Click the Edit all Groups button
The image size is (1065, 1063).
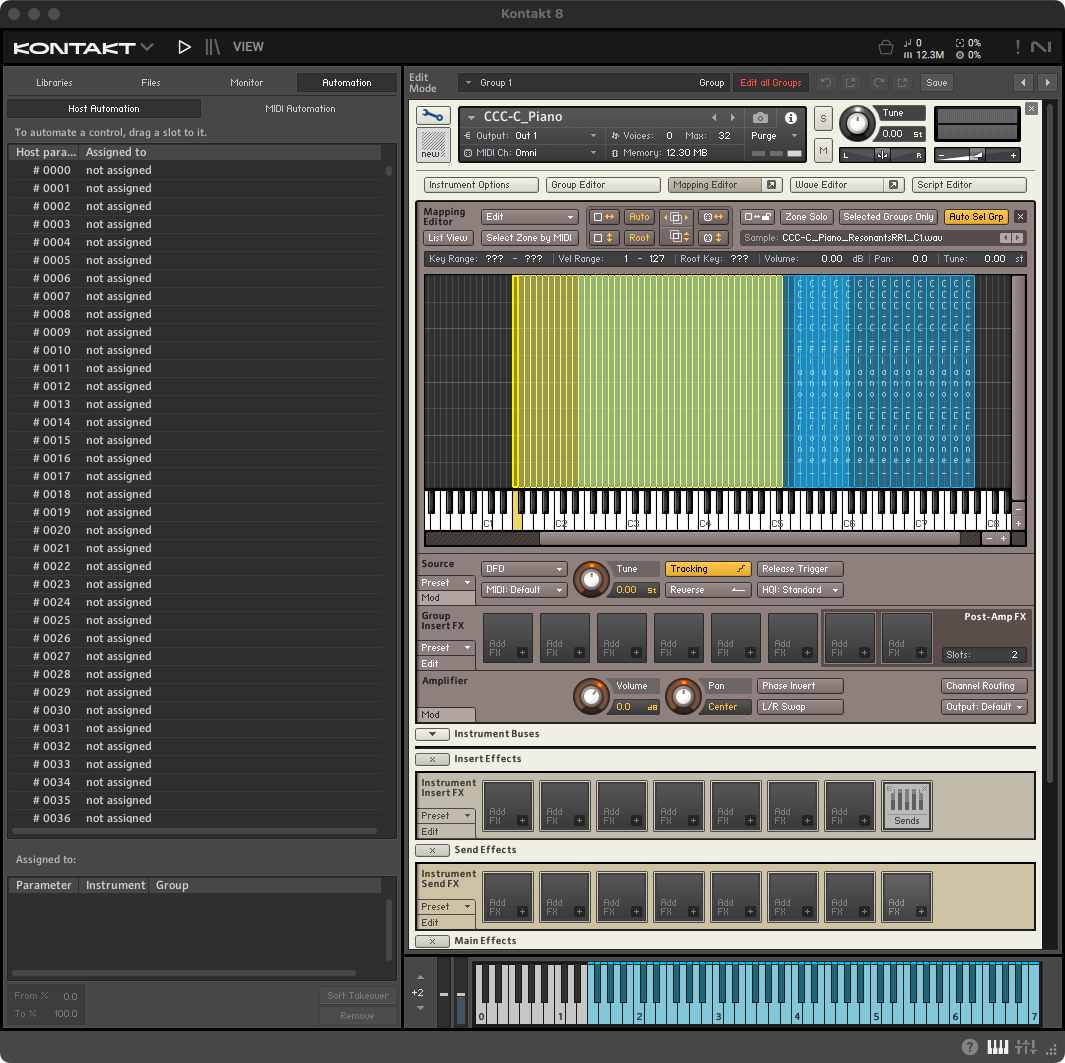tap(770, 83)
